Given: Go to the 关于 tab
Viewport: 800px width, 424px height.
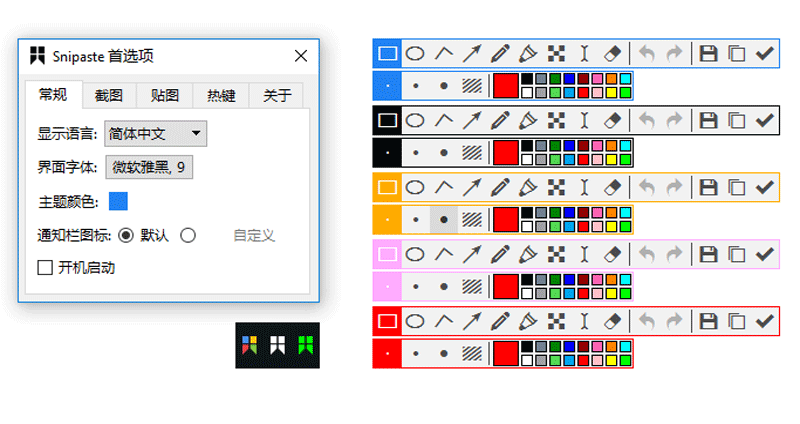Looking at the screenshot, I should tap(277, 96).
